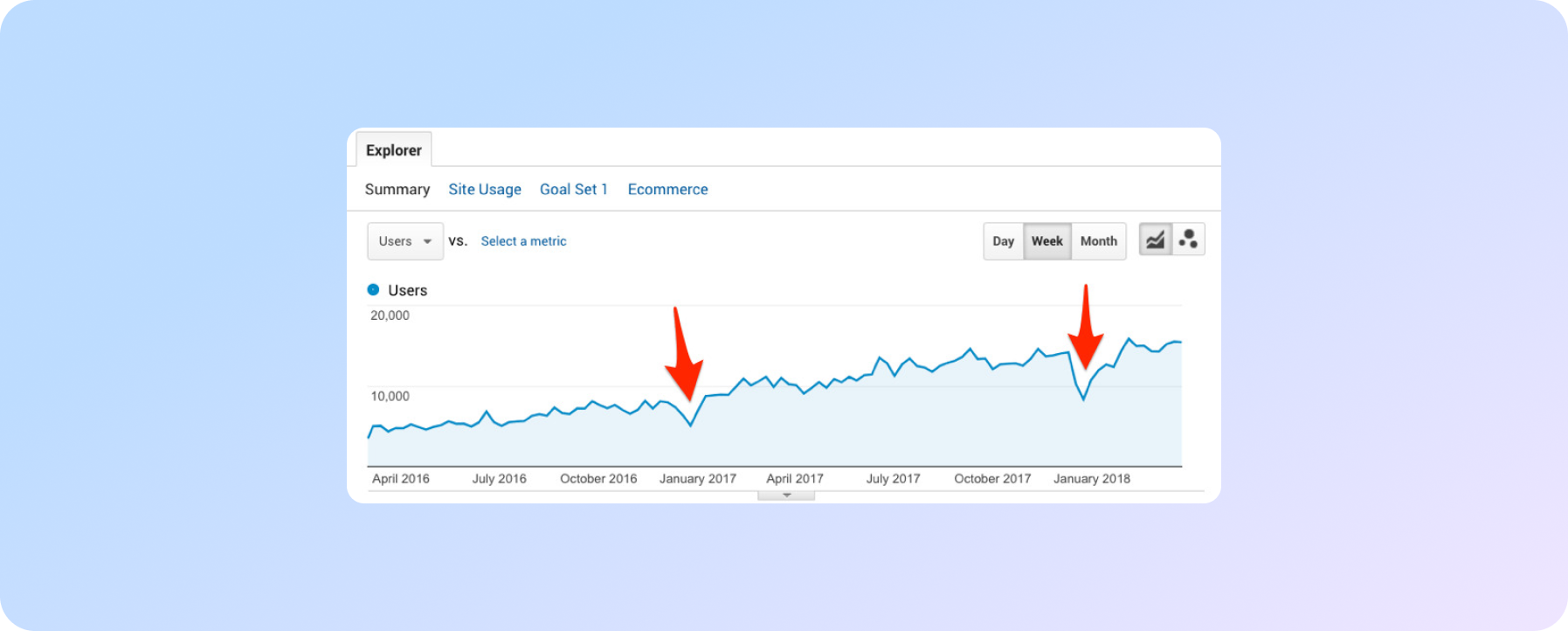Viewport: 1568px width, 631px height.
Task: Open the Ecommerce view
Action: (x=667, y=190)
